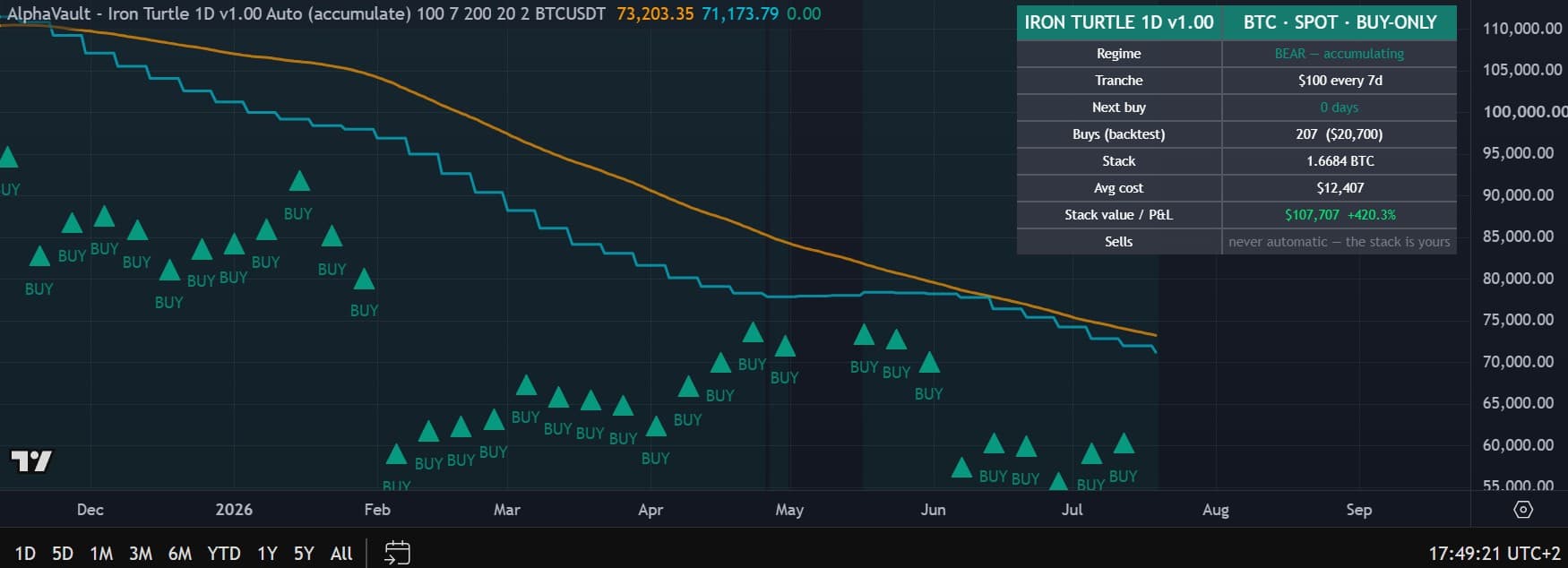This screenshot has width=1568, height=568.
Task: Click the blue indicator value 71,173.79
Action: pos(740,14)
